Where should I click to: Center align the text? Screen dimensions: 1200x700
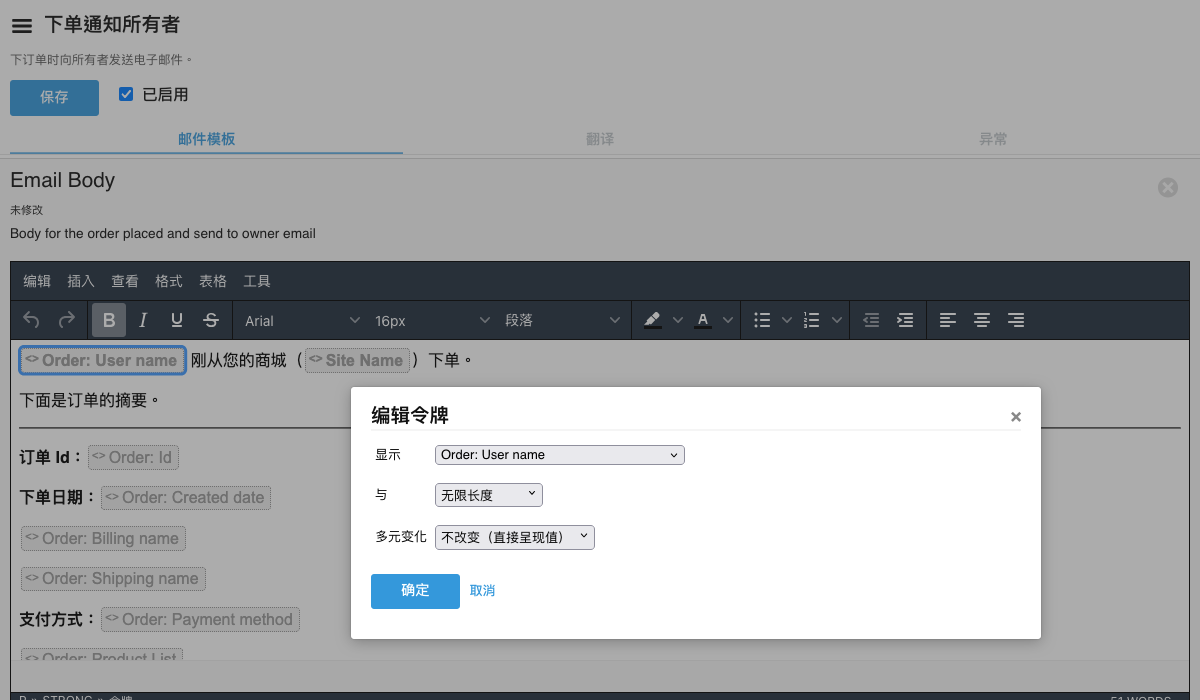point(982,320)
